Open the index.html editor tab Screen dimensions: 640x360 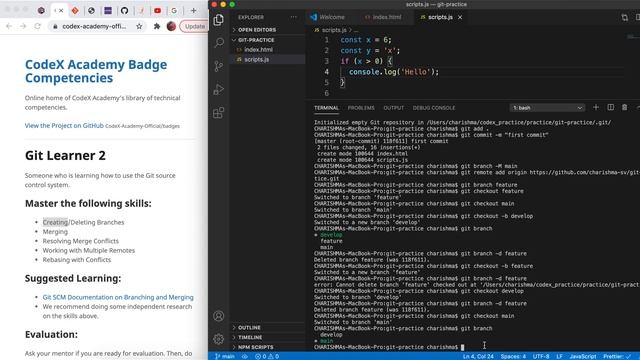point(383,17)
